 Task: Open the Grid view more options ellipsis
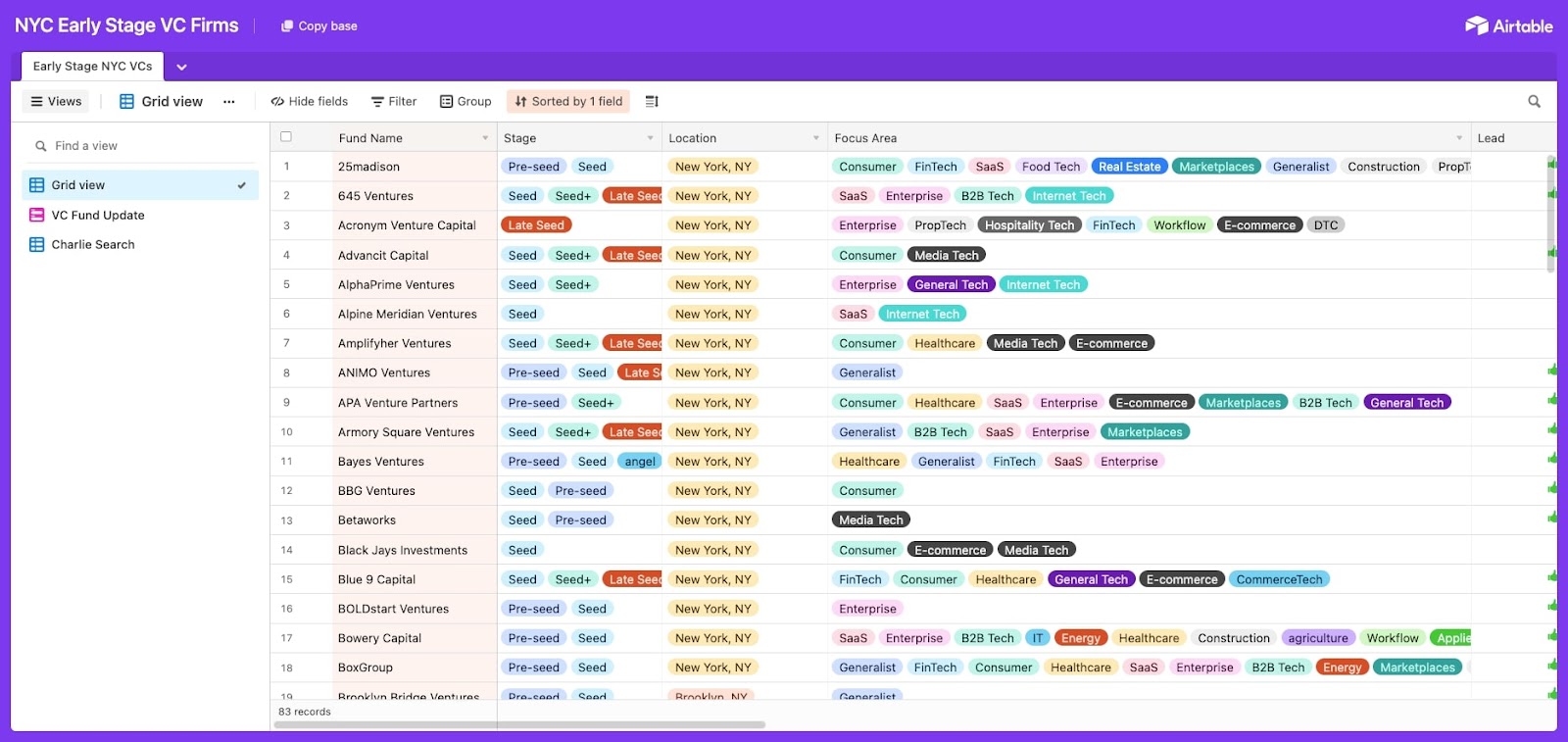coord(229,101)
